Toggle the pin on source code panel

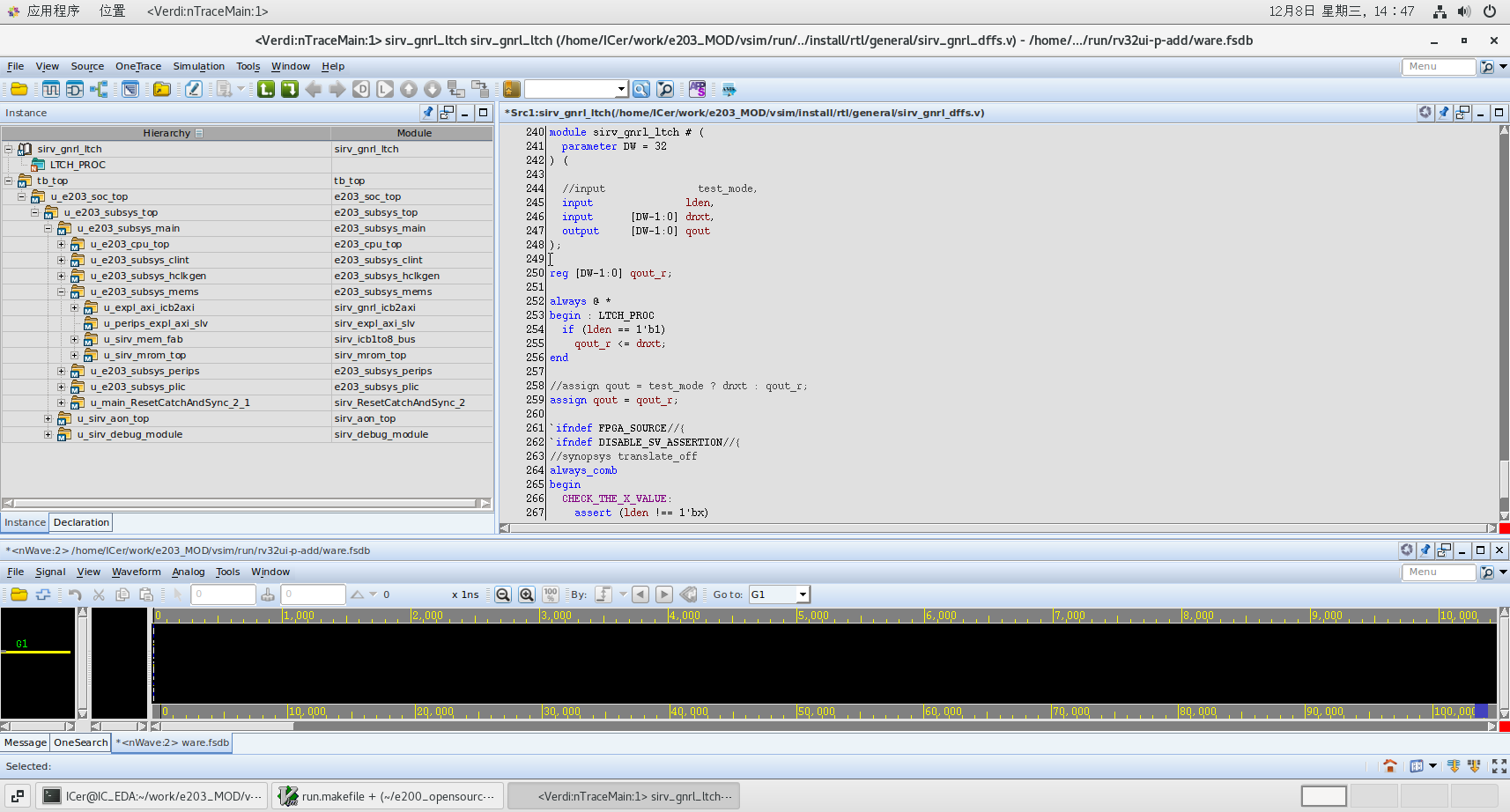[1443, 113]
